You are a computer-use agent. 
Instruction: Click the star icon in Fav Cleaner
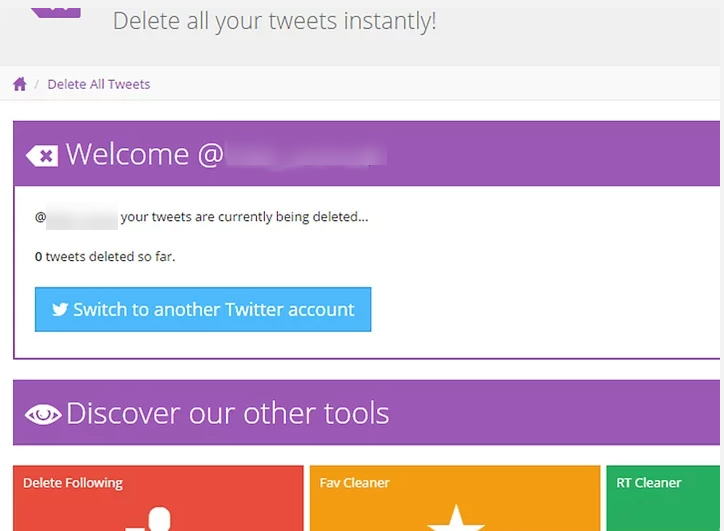[456, 518]
